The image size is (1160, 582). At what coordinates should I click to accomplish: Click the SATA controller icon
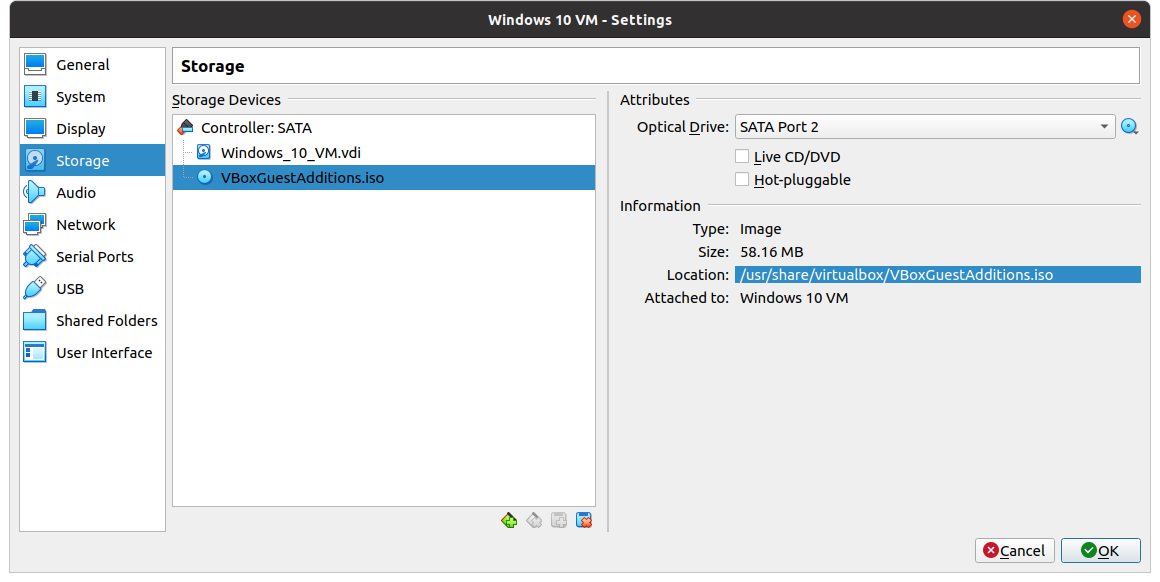point(186,127)
